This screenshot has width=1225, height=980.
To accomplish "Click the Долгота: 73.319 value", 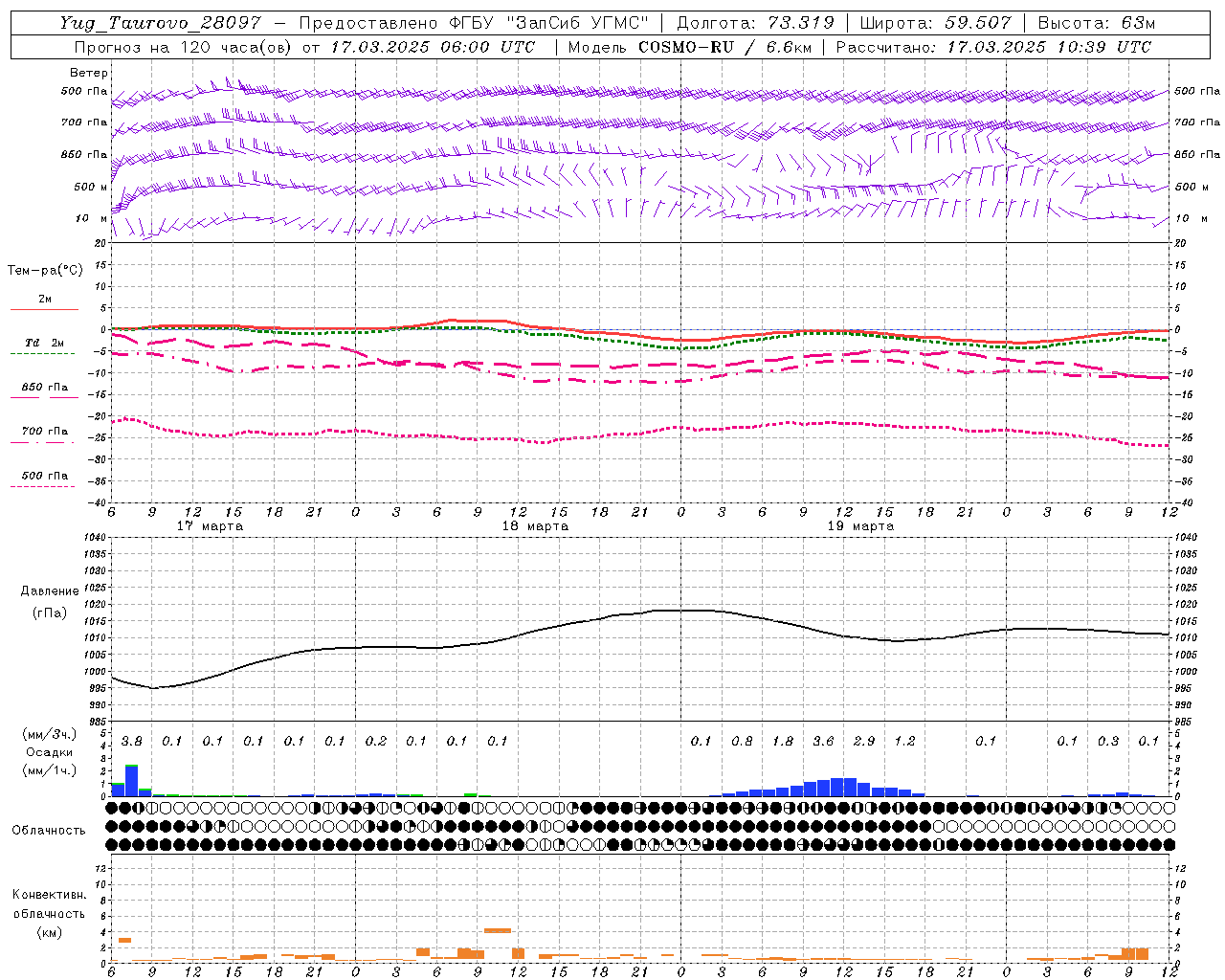I will pyautogui.click(x=755, y=23).
